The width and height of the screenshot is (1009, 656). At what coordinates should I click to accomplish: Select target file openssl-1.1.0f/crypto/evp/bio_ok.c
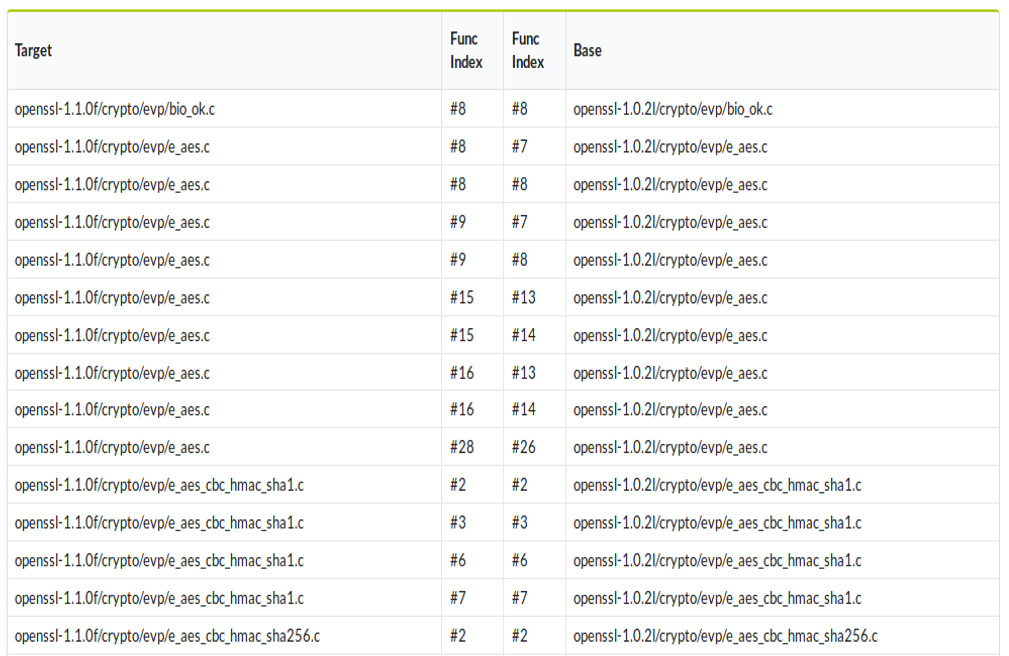tap(114, 109)
